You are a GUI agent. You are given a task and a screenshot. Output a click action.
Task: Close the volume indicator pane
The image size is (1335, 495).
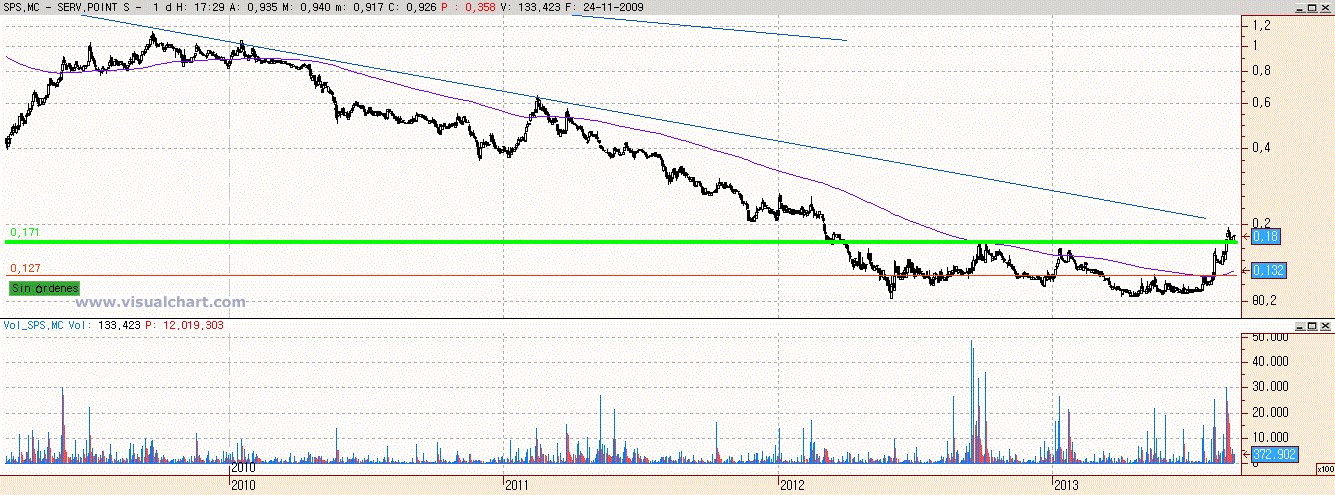pos(1325,326)
